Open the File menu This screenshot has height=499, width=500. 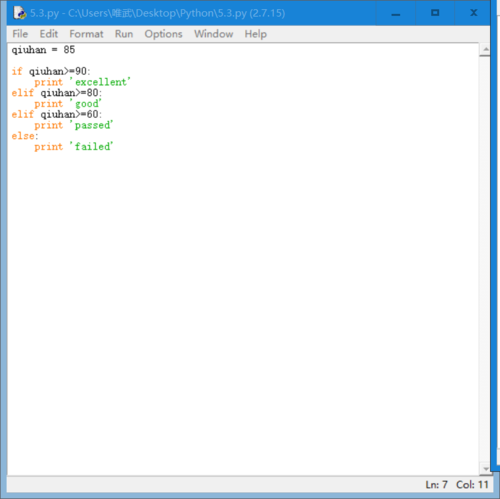click(20, 34)
